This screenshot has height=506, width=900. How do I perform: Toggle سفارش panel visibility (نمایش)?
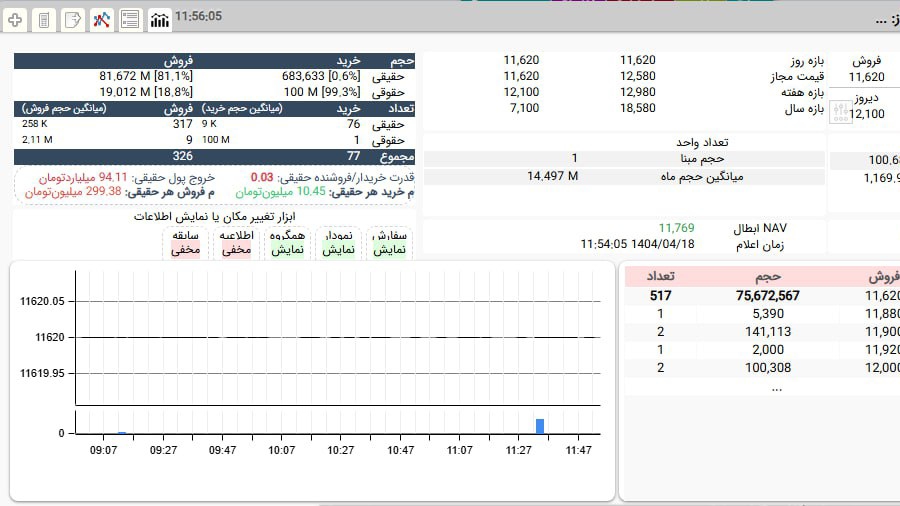pyautogui.click(x=390, y=250)
